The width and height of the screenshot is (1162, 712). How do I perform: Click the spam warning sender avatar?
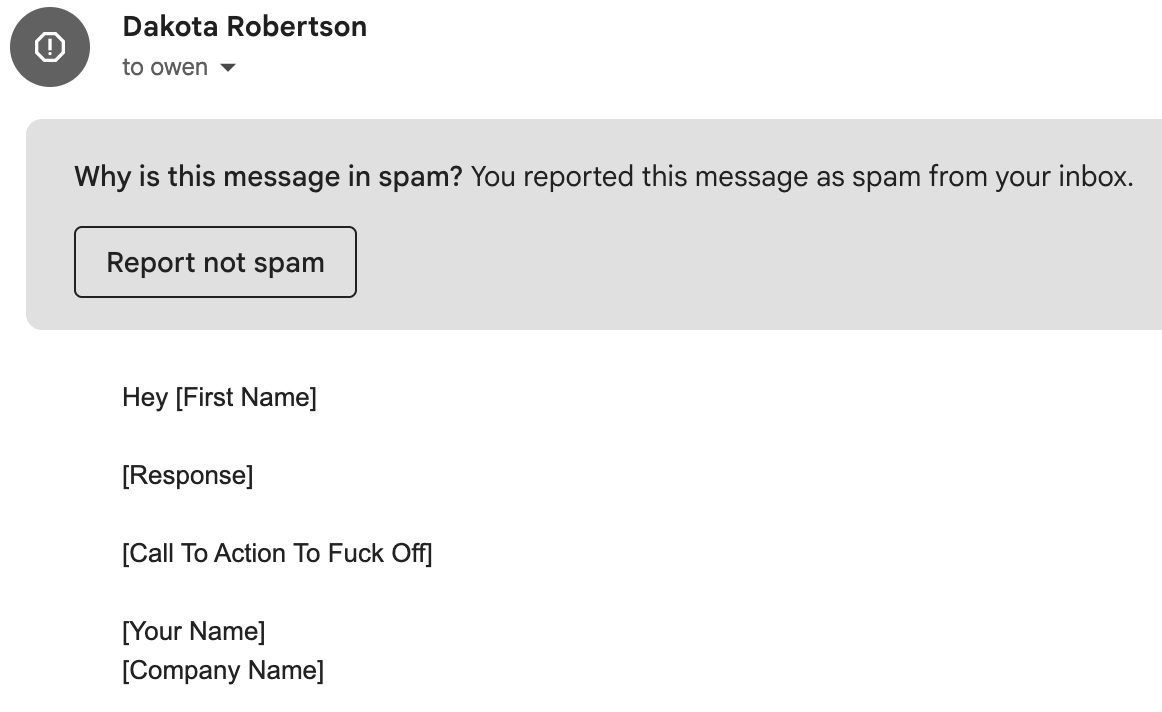50,47
